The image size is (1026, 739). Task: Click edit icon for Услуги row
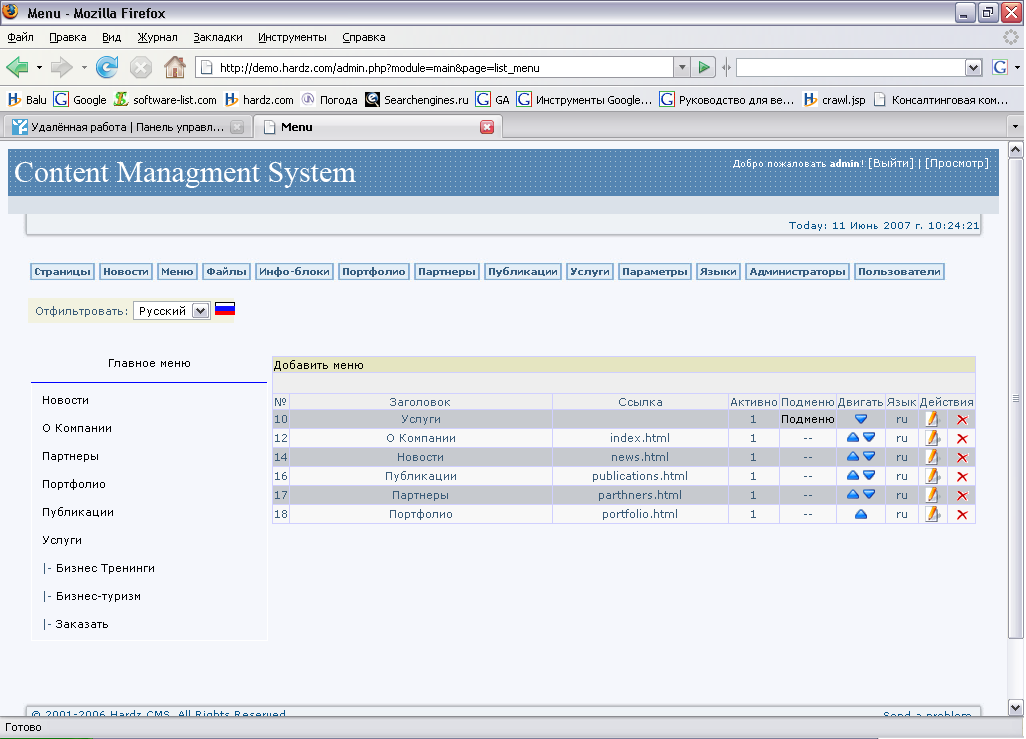[932, 419]
